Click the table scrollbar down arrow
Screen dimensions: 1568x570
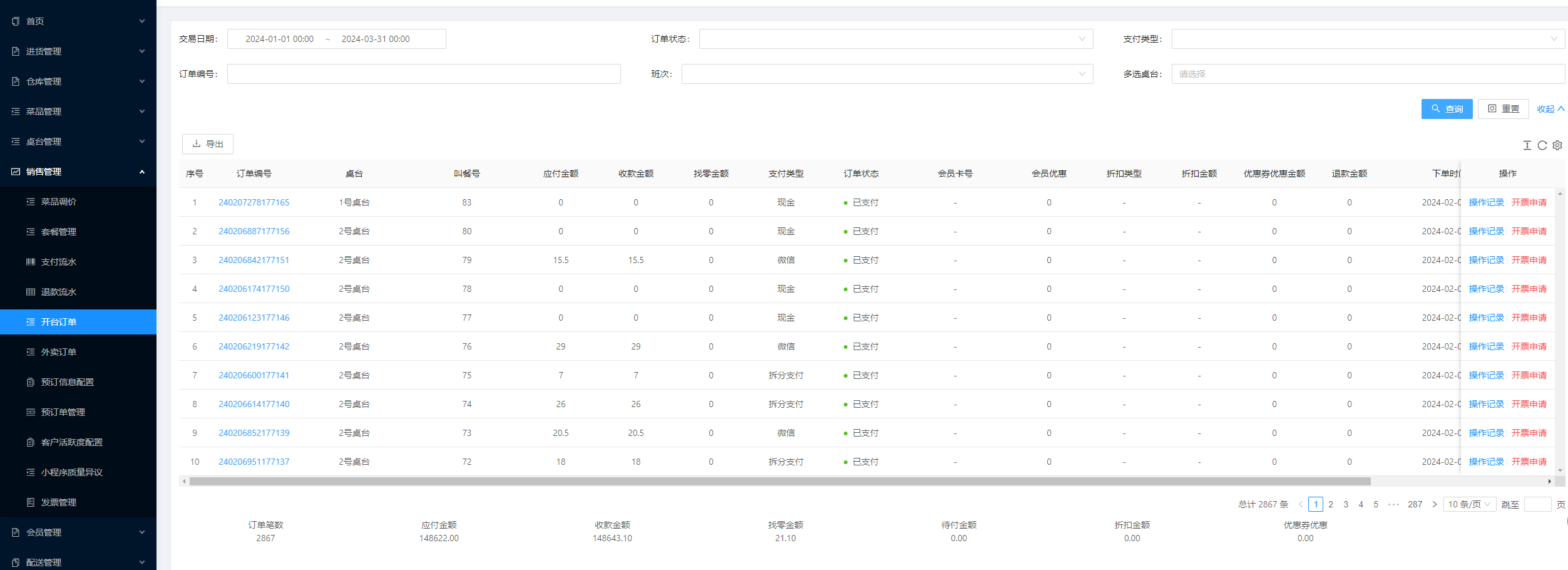pyautogui.click(x=1560, y=470)
